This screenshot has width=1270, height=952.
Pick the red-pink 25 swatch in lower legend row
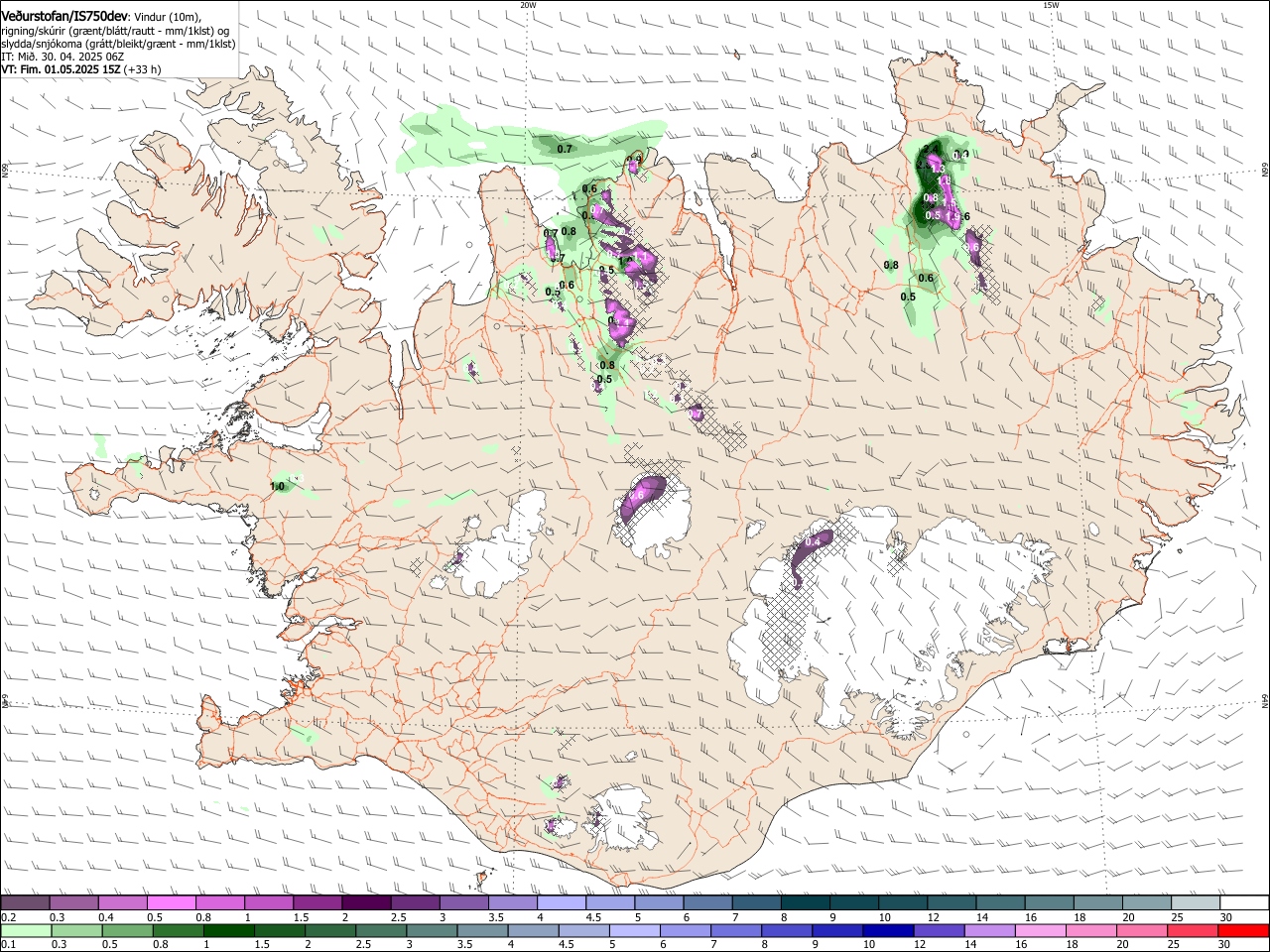(1194, 930)
